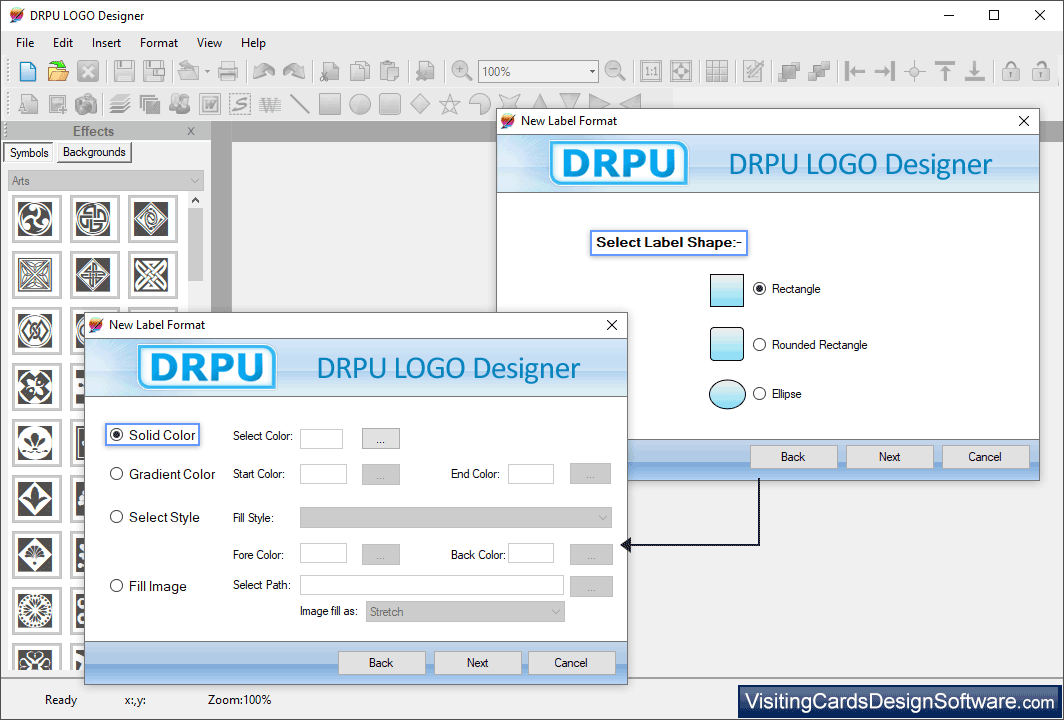
Task: Click the closed padlock lock icon
Action: tap(1010, 71)
